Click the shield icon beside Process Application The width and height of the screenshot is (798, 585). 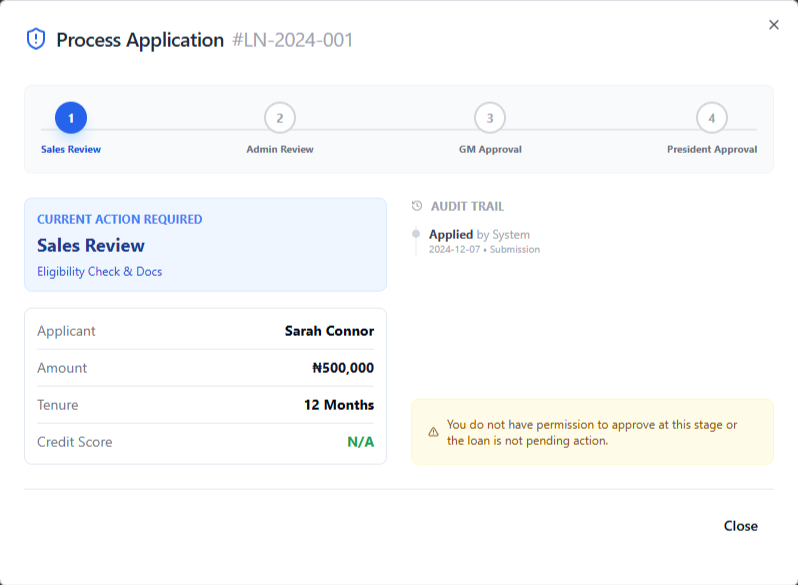click(36, 39)
